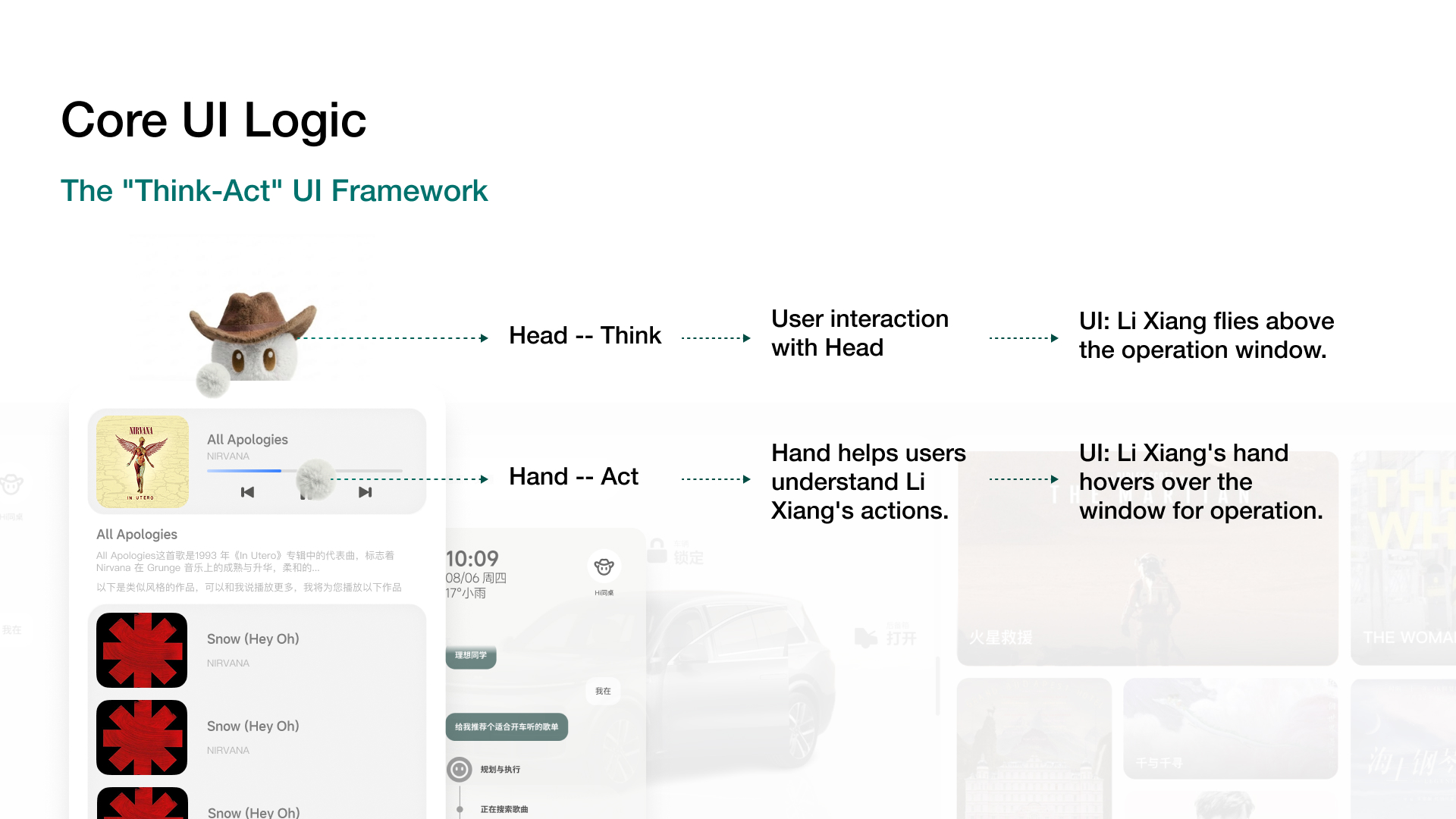Viewport: 1456px width, 819px height.
Task: Skip to the next track
Action: pyautogui.click(x=365, y=492)
